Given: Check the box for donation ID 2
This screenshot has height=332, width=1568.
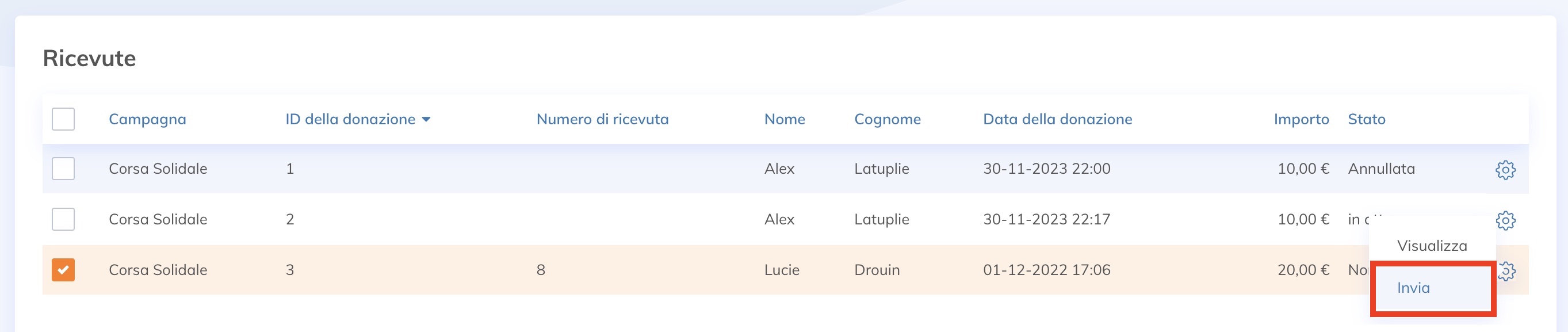Looking at the screenshot, I should 63,219.
